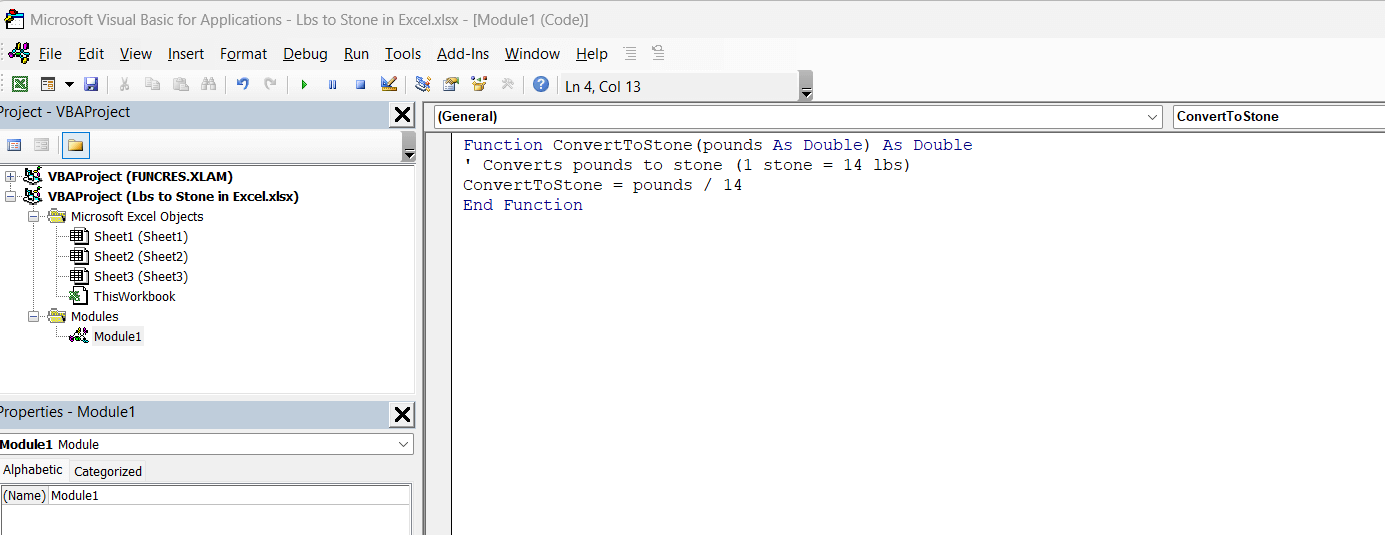Screen dimensions: 1385x535
Task: Select Sheet2 (Sheet2) in project tree
Action: point(141,257)
